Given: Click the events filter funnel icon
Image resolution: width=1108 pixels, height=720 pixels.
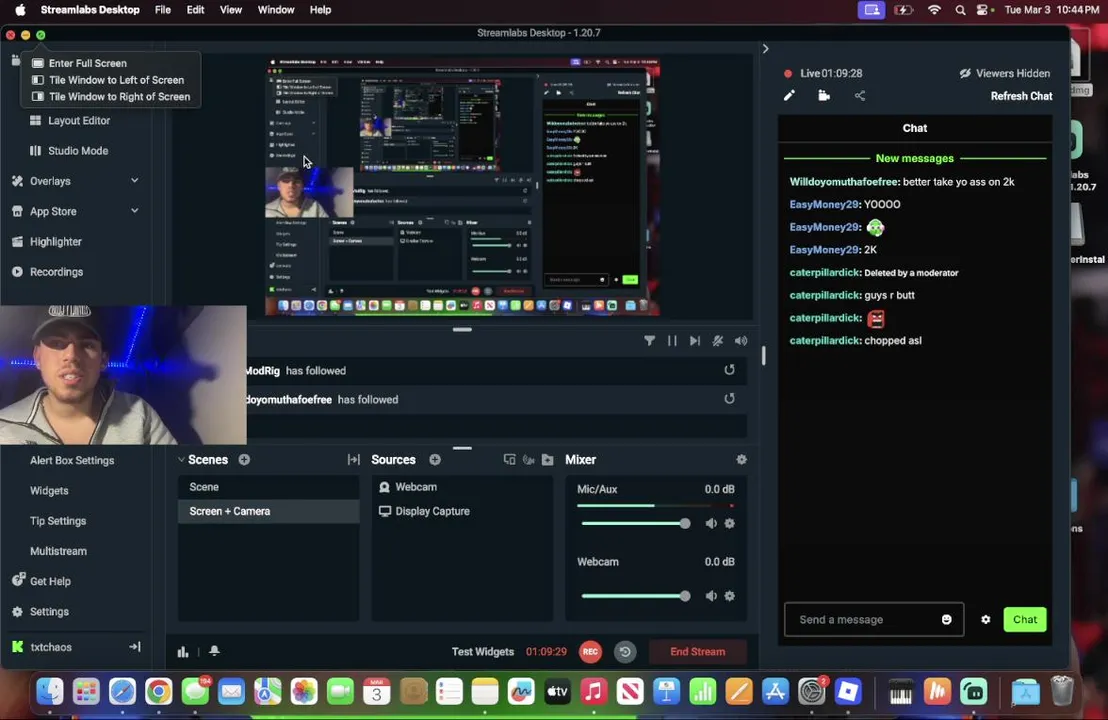Looking at the screenshot, I should pos(649,341).
